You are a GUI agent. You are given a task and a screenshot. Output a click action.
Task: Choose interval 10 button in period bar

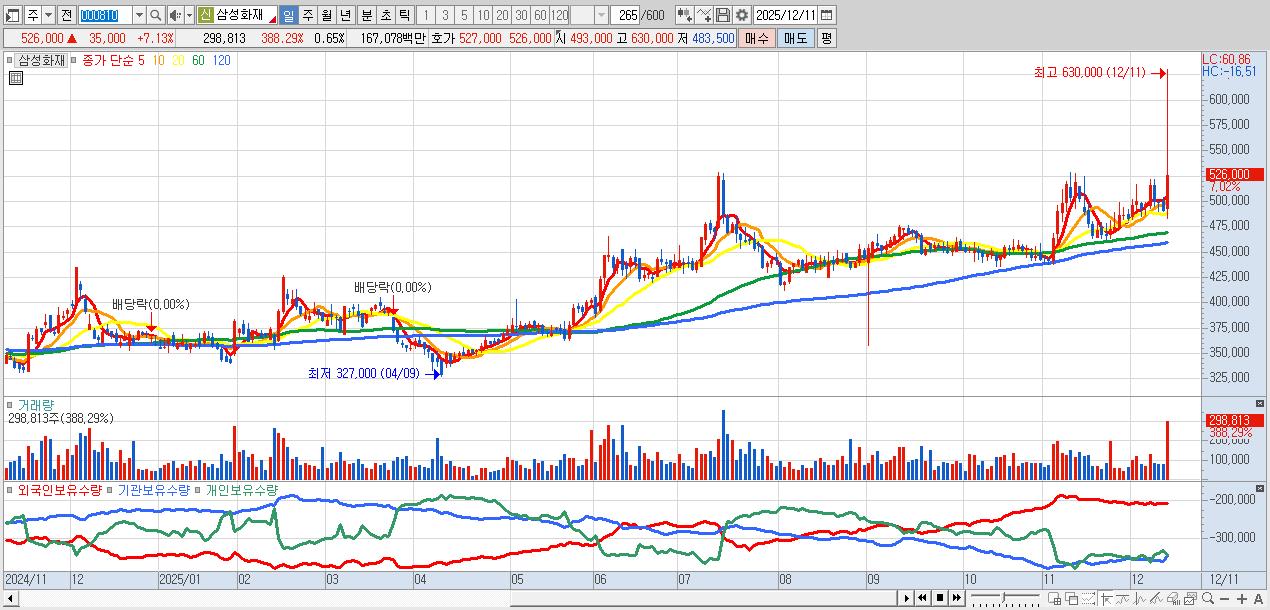[481, 15]
